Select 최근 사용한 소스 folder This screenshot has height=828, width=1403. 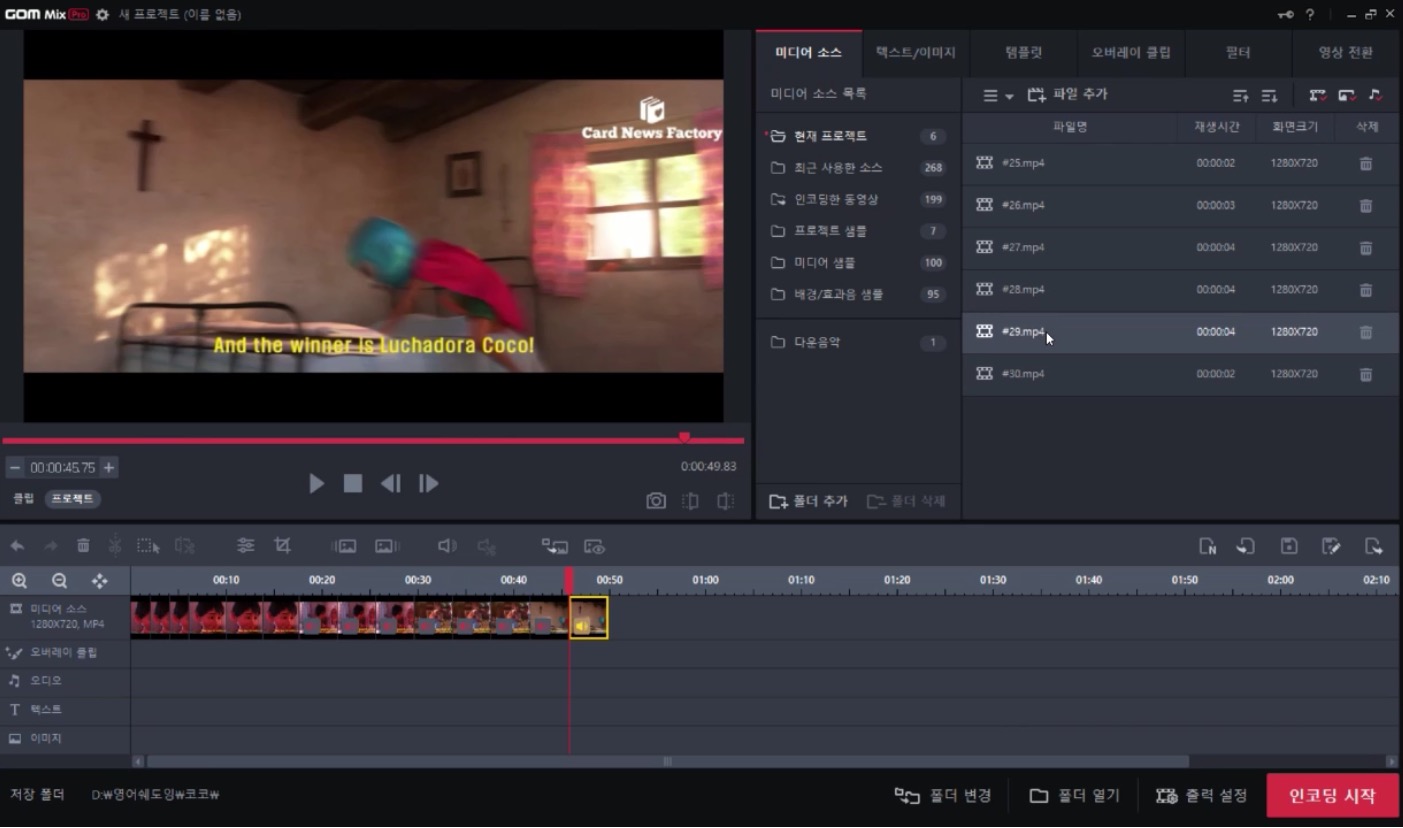[858, 168]
